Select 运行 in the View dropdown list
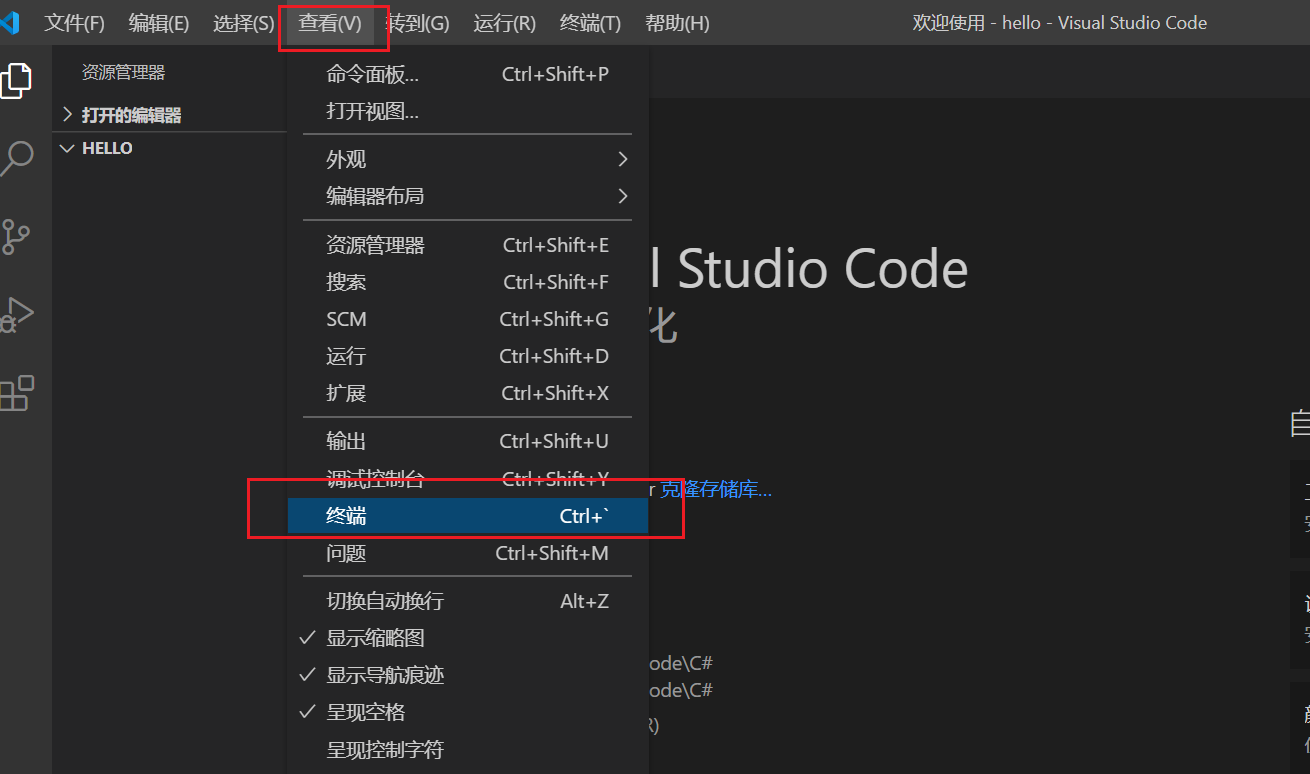Viewport: 1310px width, 774px height. pos(468,356)
